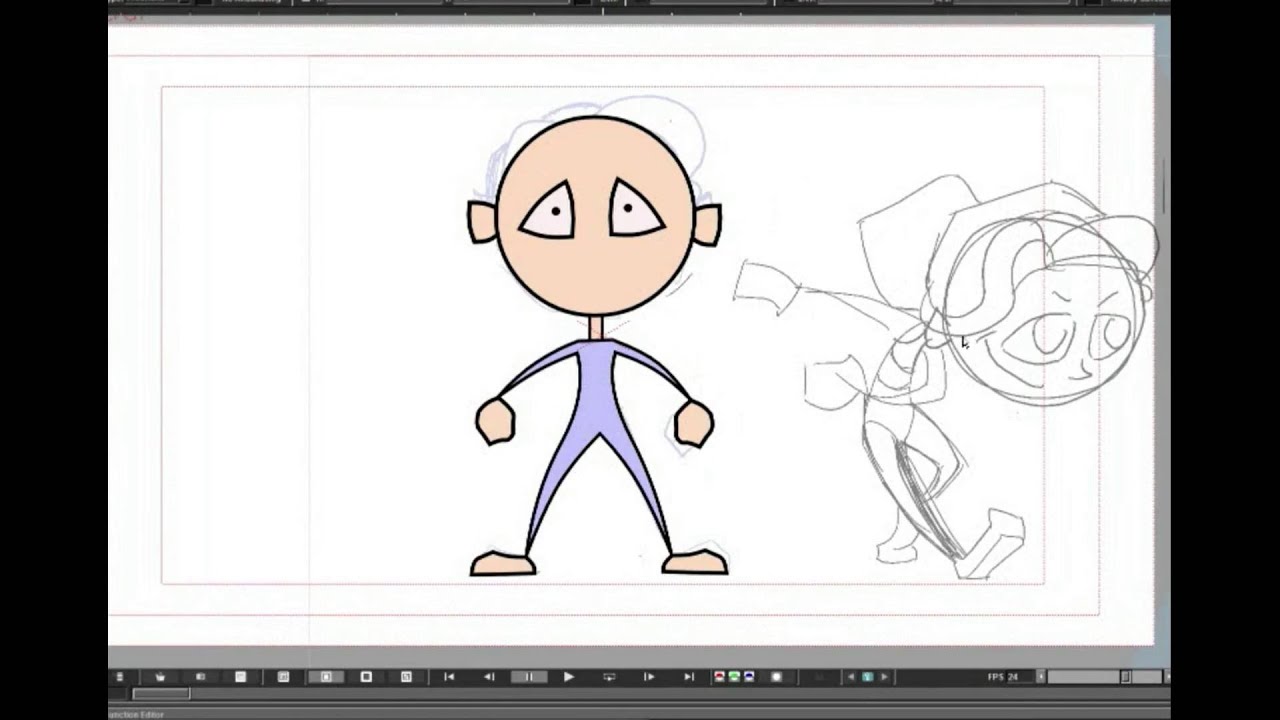Go to the previous key arrow

coord(851,677)
